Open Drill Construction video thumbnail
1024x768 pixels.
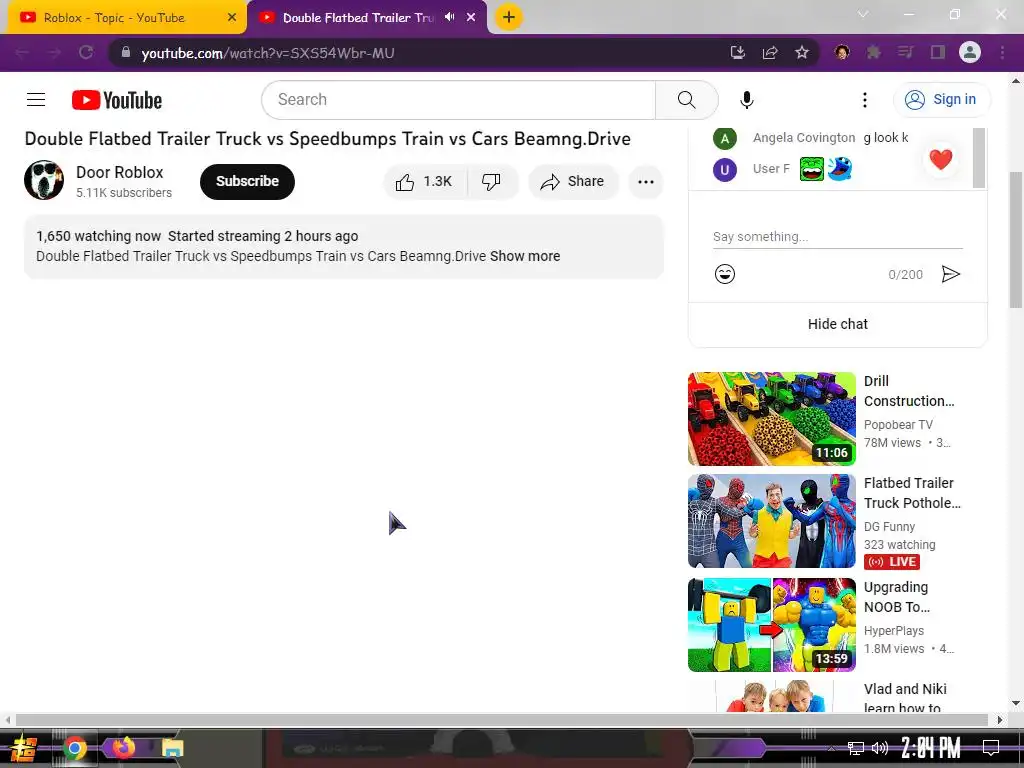[771, 419]
